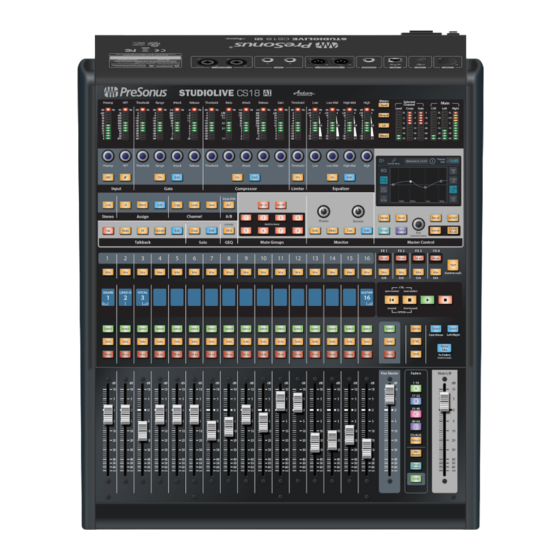Click the Equalizer Low knob
This screenshot has height=560, width=560.
click(315, 156)
